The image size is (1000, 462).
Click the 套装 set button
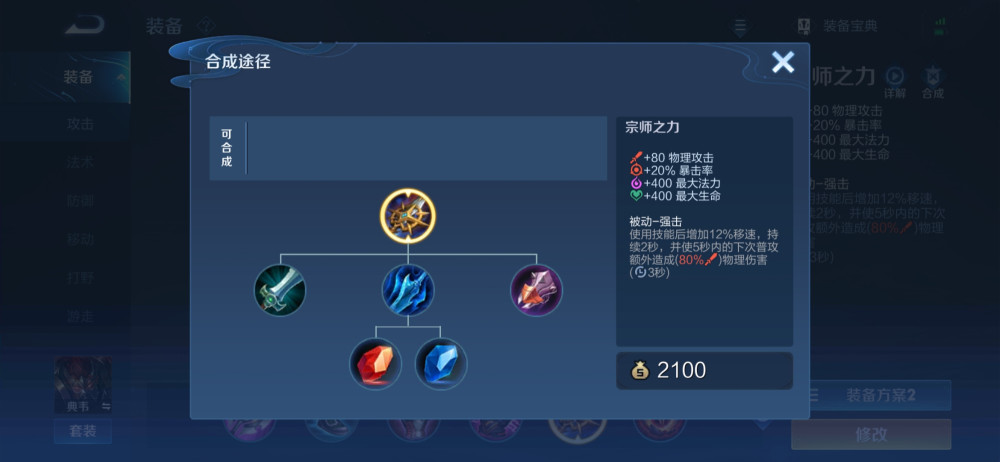(x=83, y=431)
